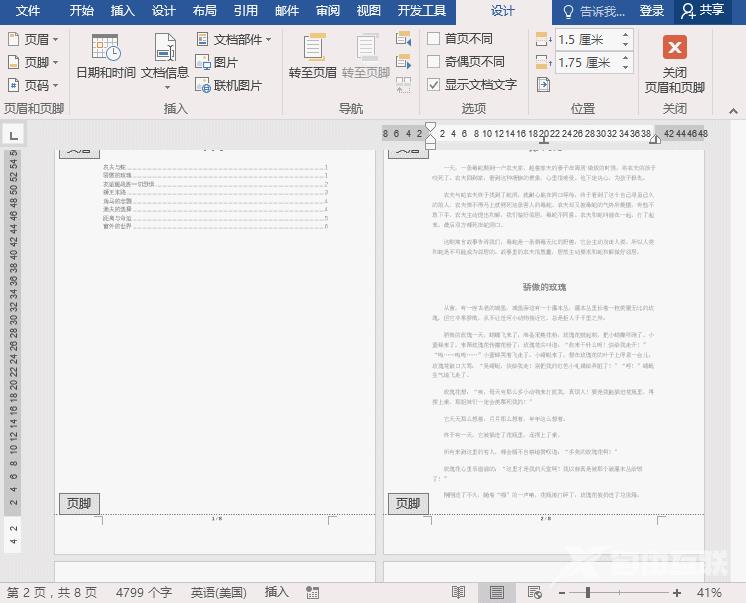
Task: Select Web Layout view in status bar
Action: tap(535, 593)
